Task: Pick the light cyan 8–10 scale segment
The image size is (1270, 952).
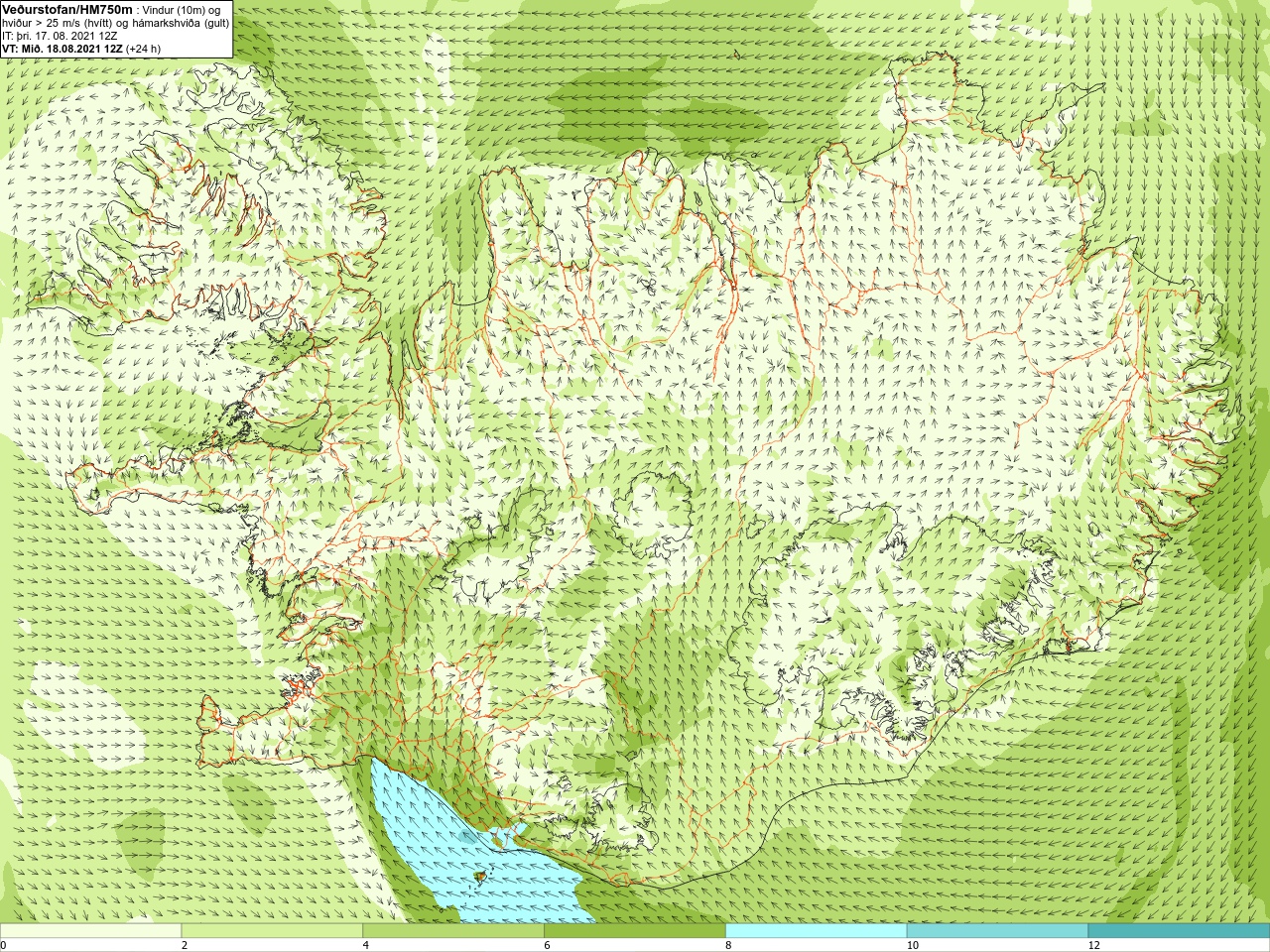Action: click(x=817, y=931)
